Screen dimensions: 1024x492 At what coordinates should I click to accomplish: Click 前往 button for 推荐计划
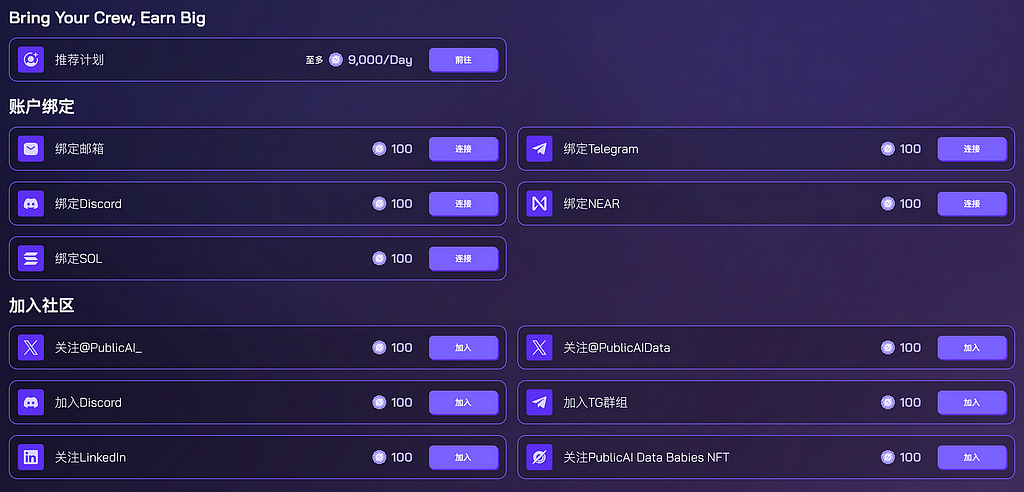click(464, 60)
